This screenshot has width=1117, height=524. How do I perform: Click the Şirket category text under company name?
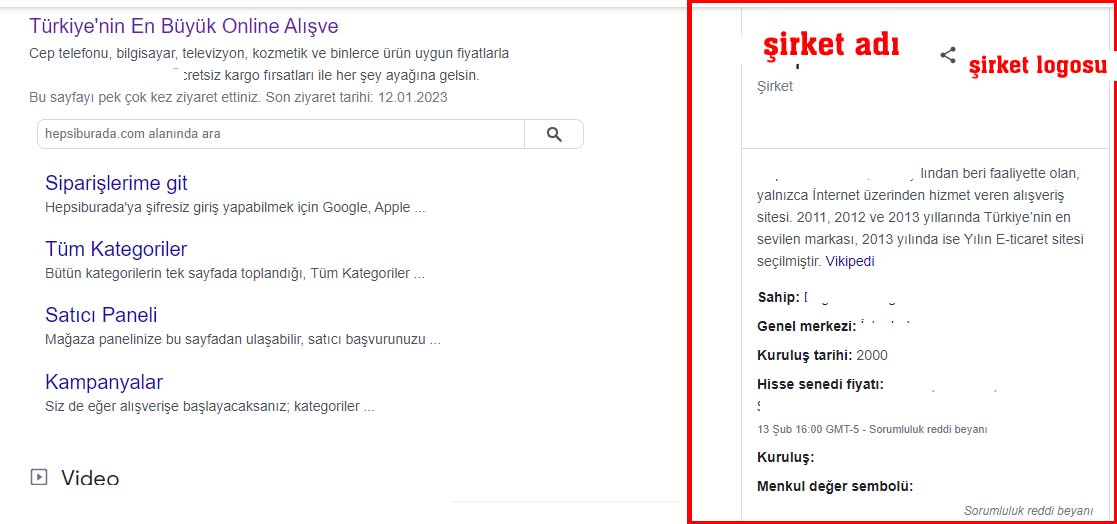775,86
